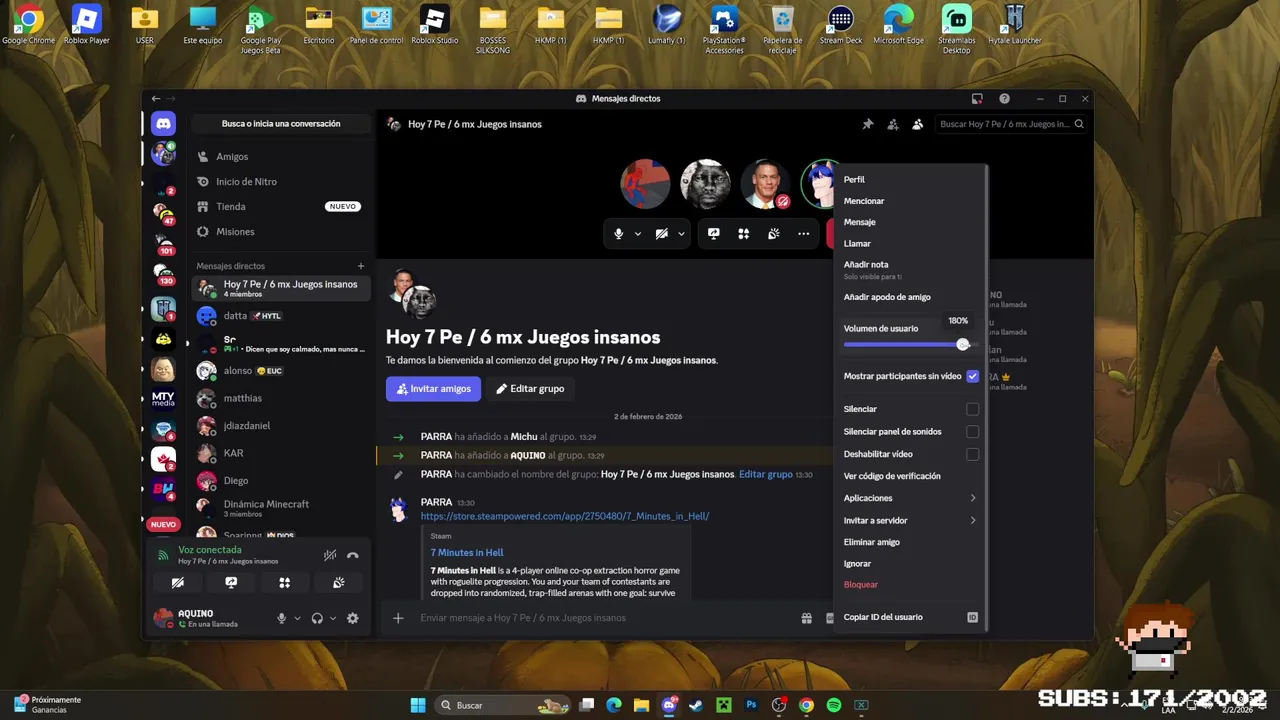The image size is (1280, 720).
Task: Open soundboard from bottom voice panel
Action: (x=339, y=583)
